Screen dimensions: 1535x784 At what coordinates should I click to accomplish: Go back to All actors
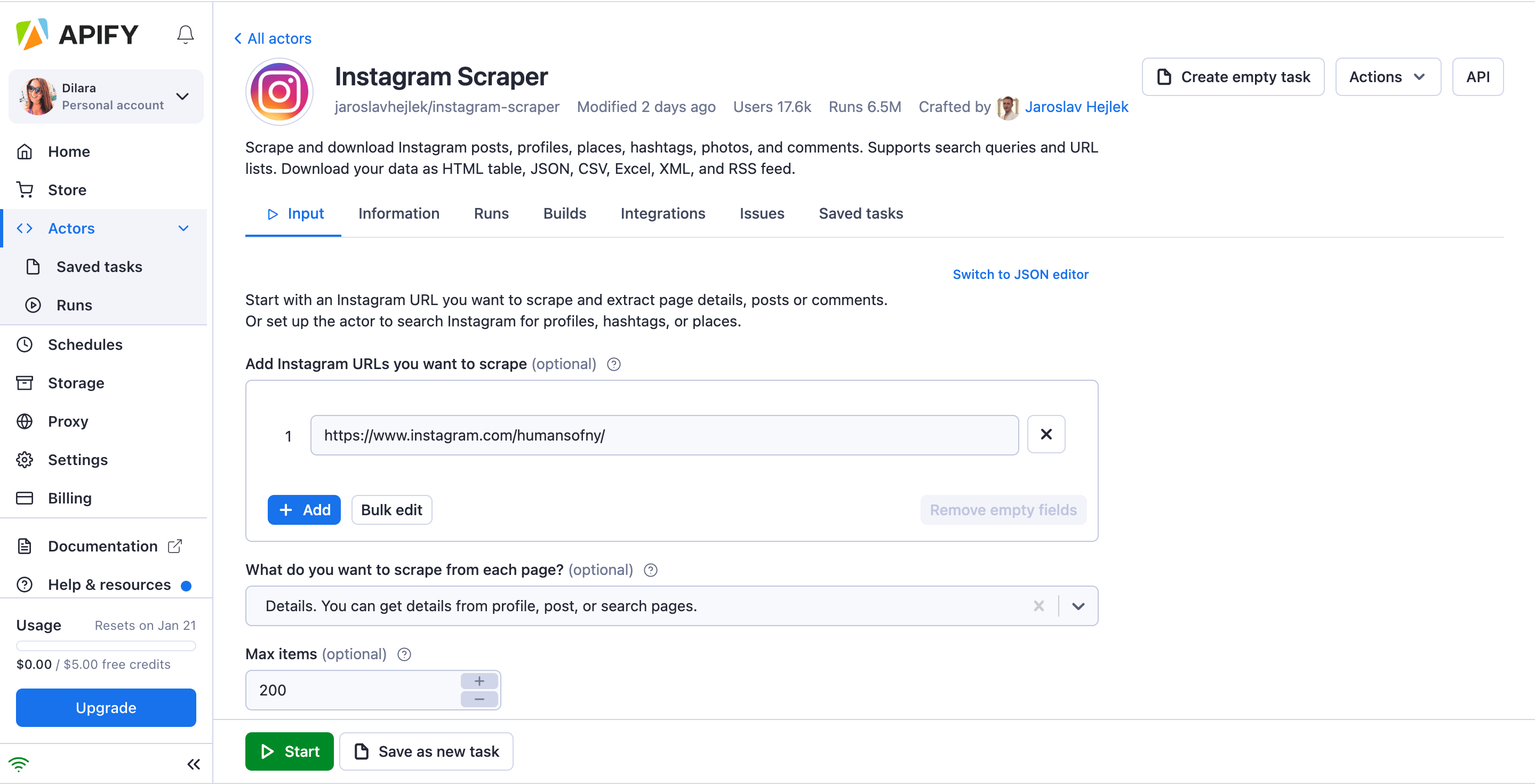(x=273, y=38)
